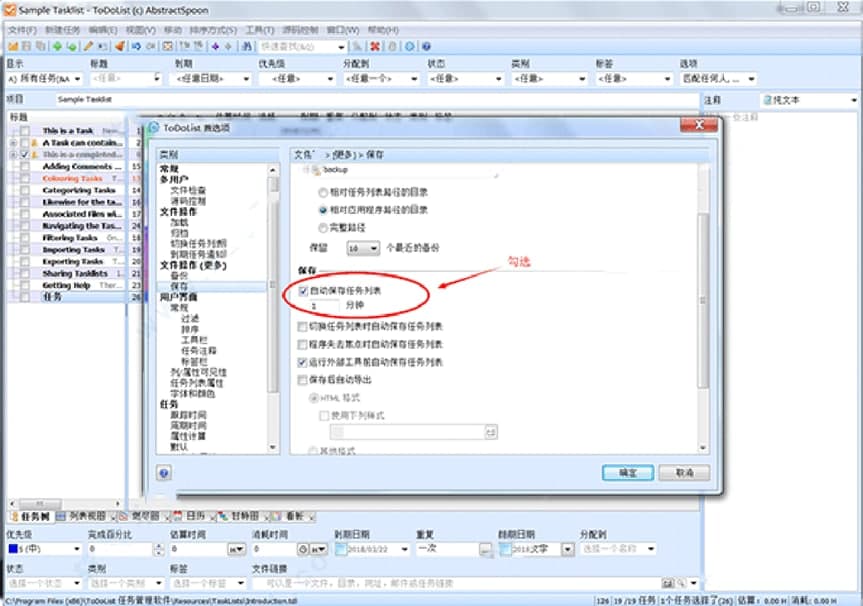Viewport: 863px width, 606px height.
Task: Enable 保存后自动导出 checkbox
Action: click(302, 380)
